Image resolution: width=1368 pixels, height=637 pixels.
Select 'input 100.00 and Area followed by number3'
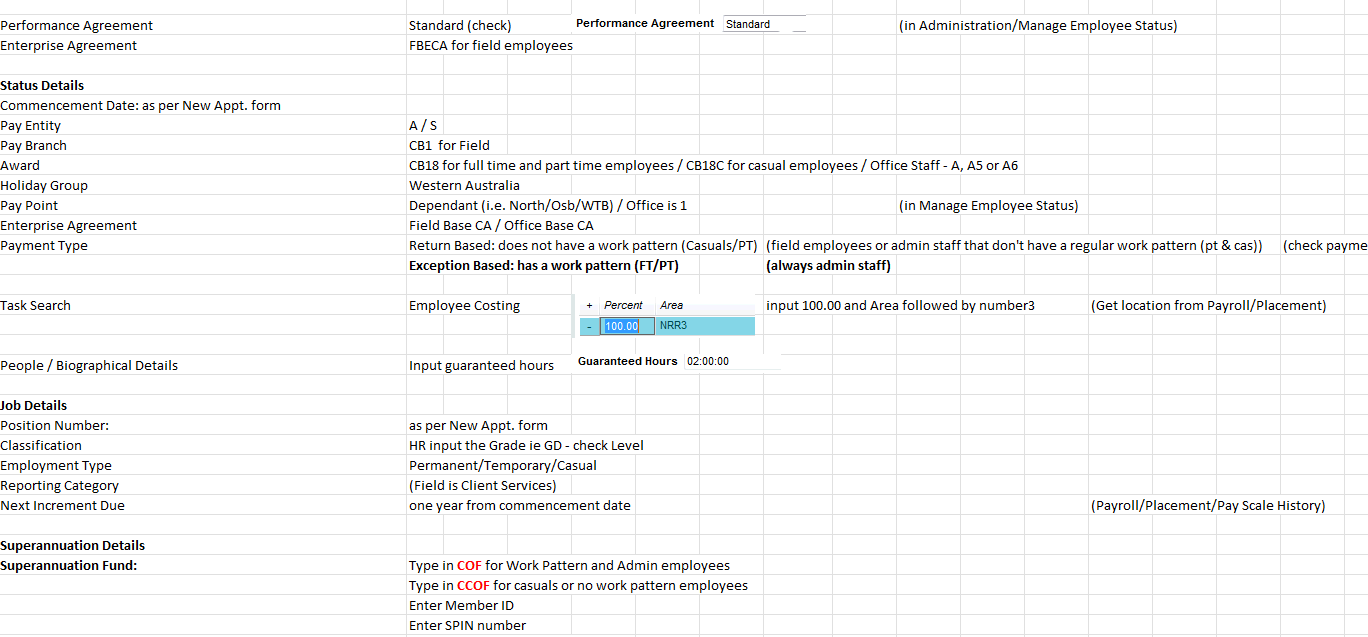point(900,305)
